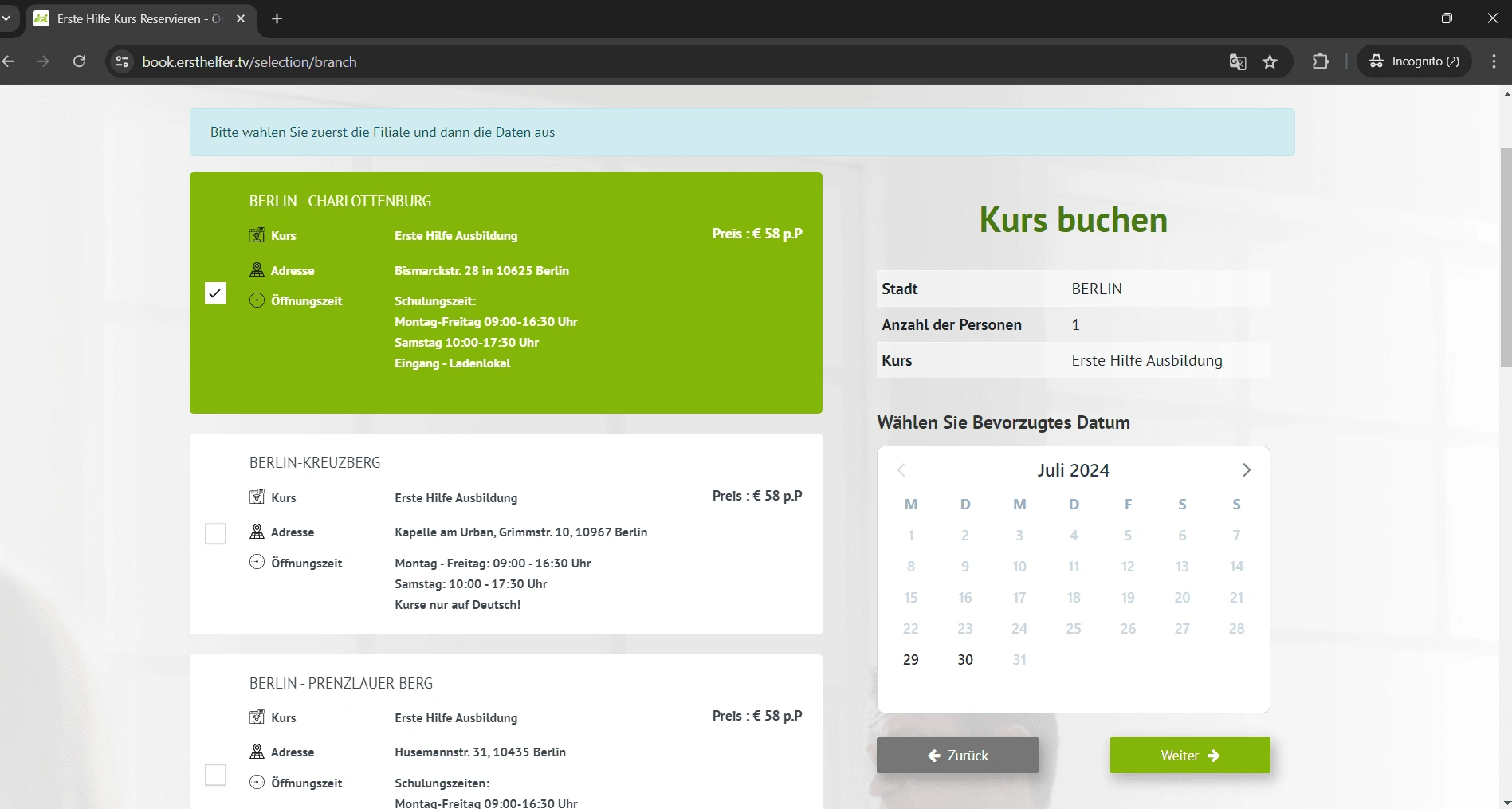Select July 29 in the calendar
The width and height of the screenshot is (1512, 809).
point(911,660)
